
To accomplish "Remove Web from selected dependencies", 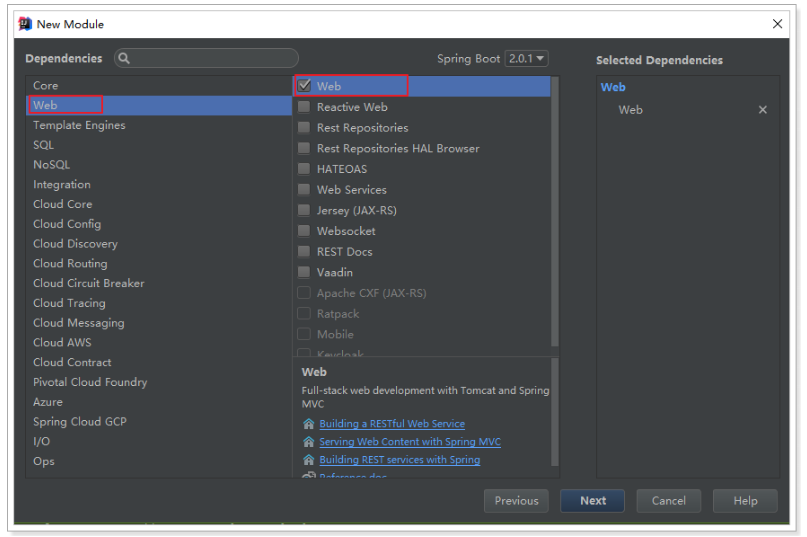I will (763, 110).
